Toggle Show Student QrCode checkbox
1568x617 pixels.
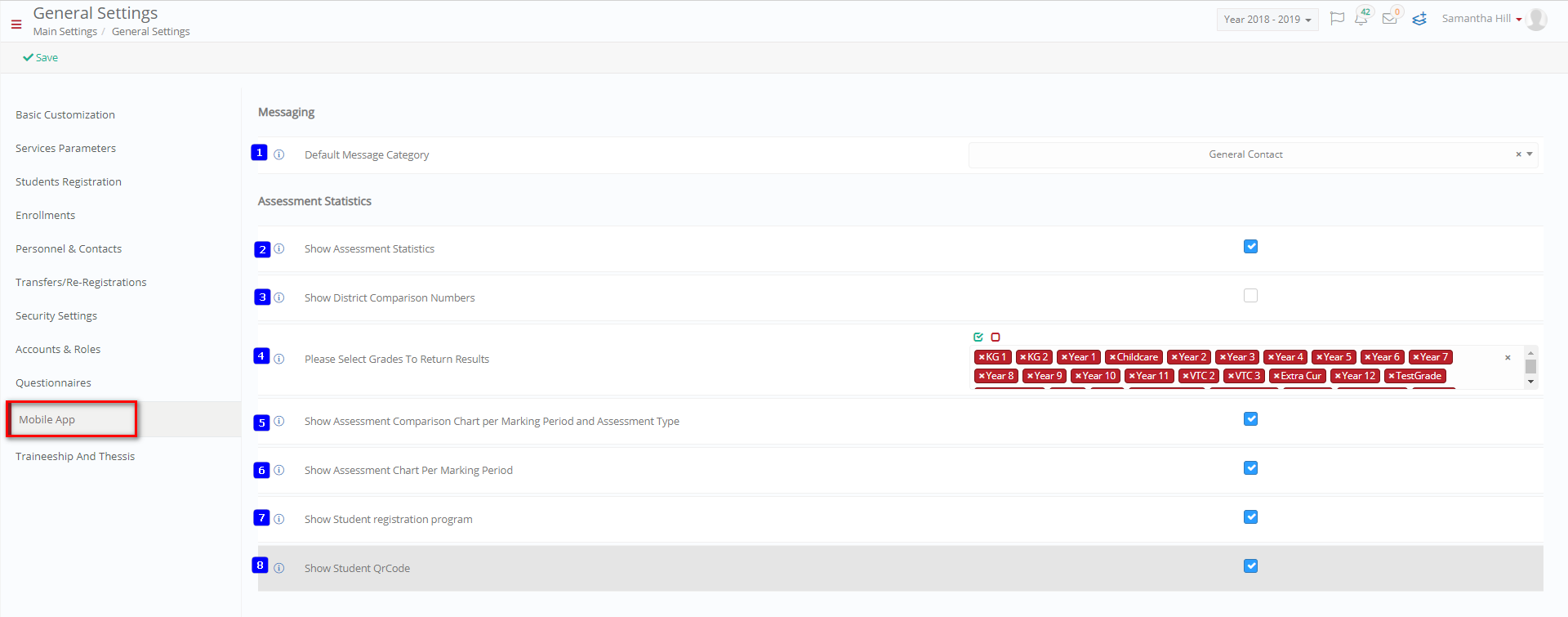1250,566
